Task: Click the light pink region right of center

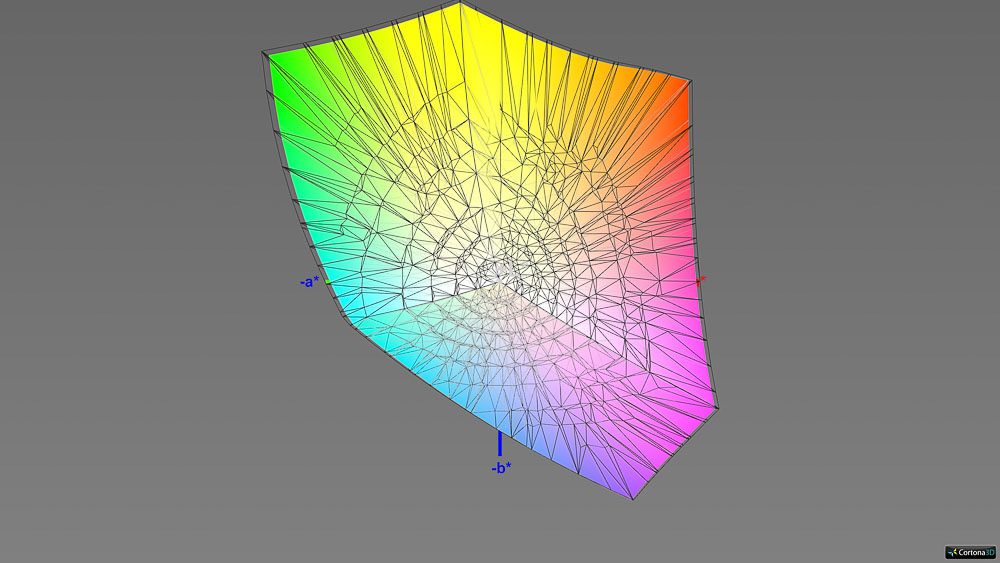Action: tap(600, 290)
